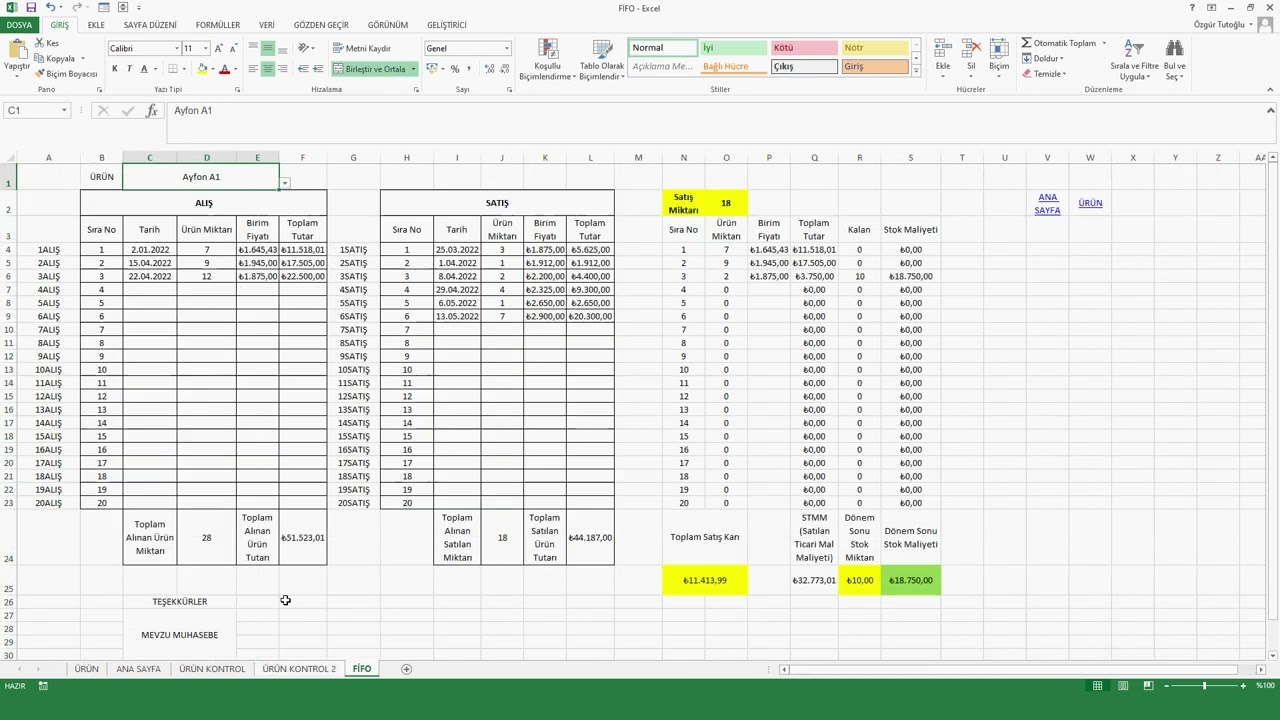Decrease font size with the smaller A icon
This screenshot has height=720, width=1280.
[x=234, y=48]
